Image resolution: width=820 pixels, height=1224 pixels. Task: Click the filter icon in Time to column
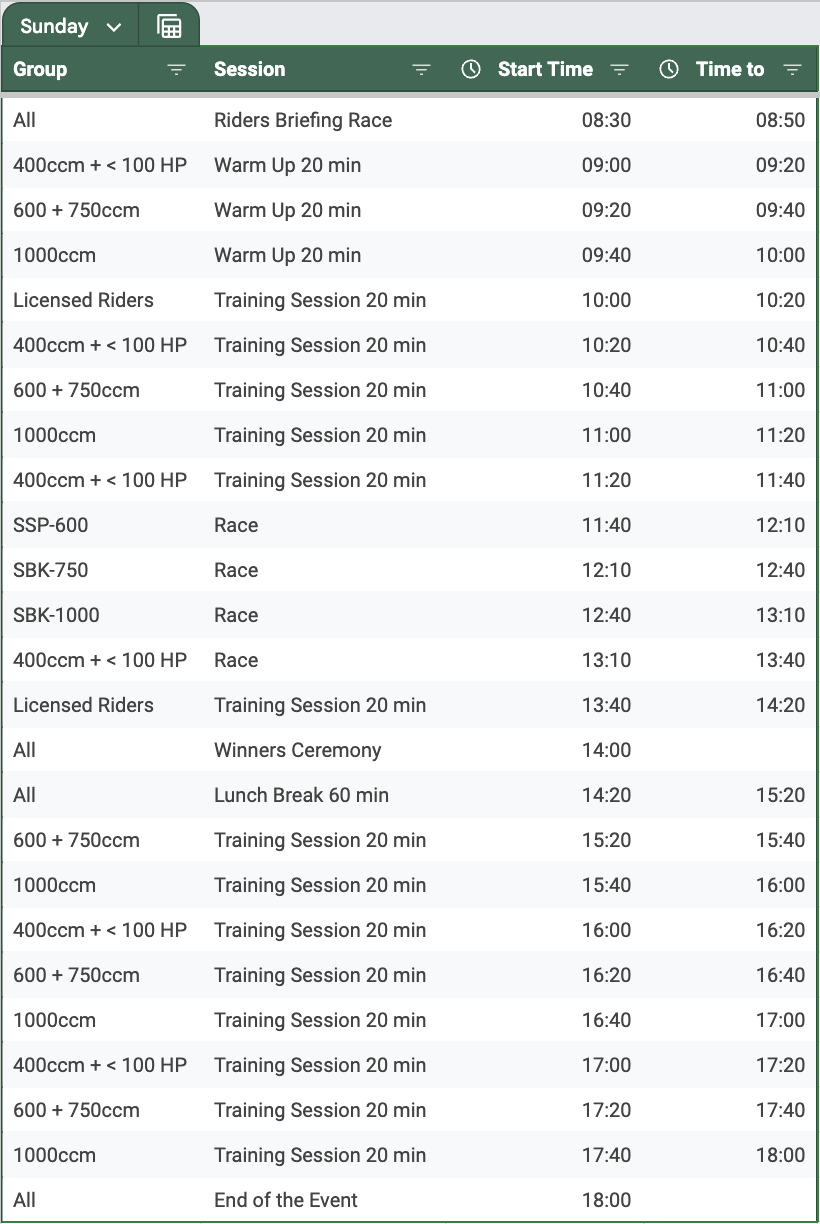click(793, 70)
